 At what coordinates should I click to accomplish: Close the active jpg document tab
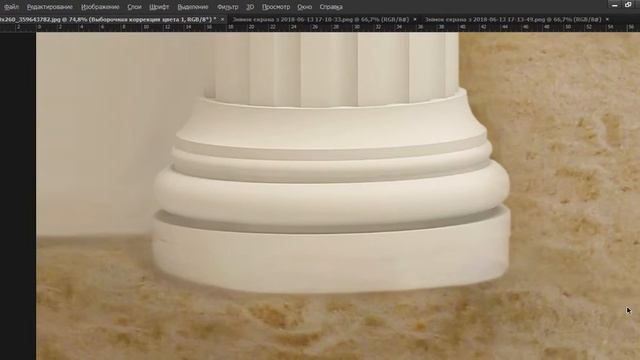click(222, 19)
